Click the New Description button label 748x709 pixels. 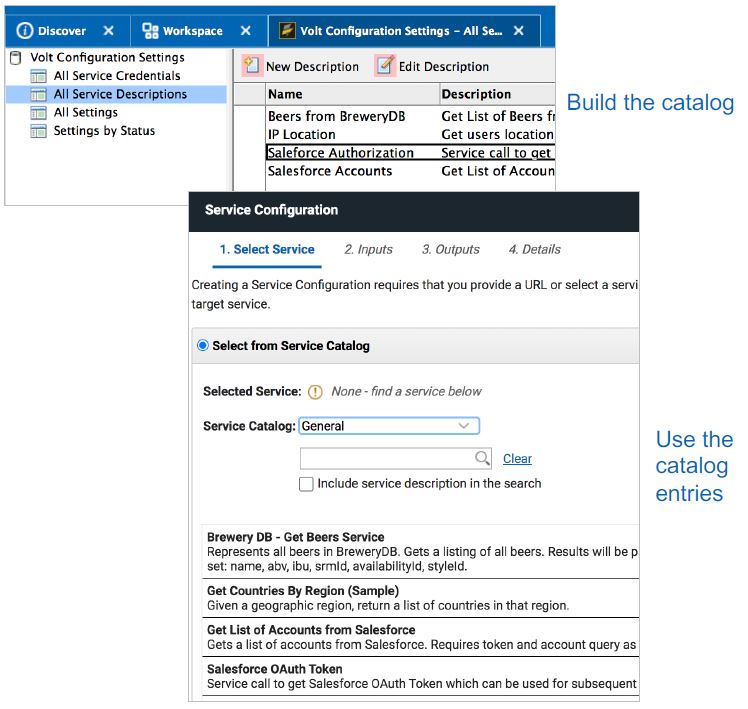312,67
